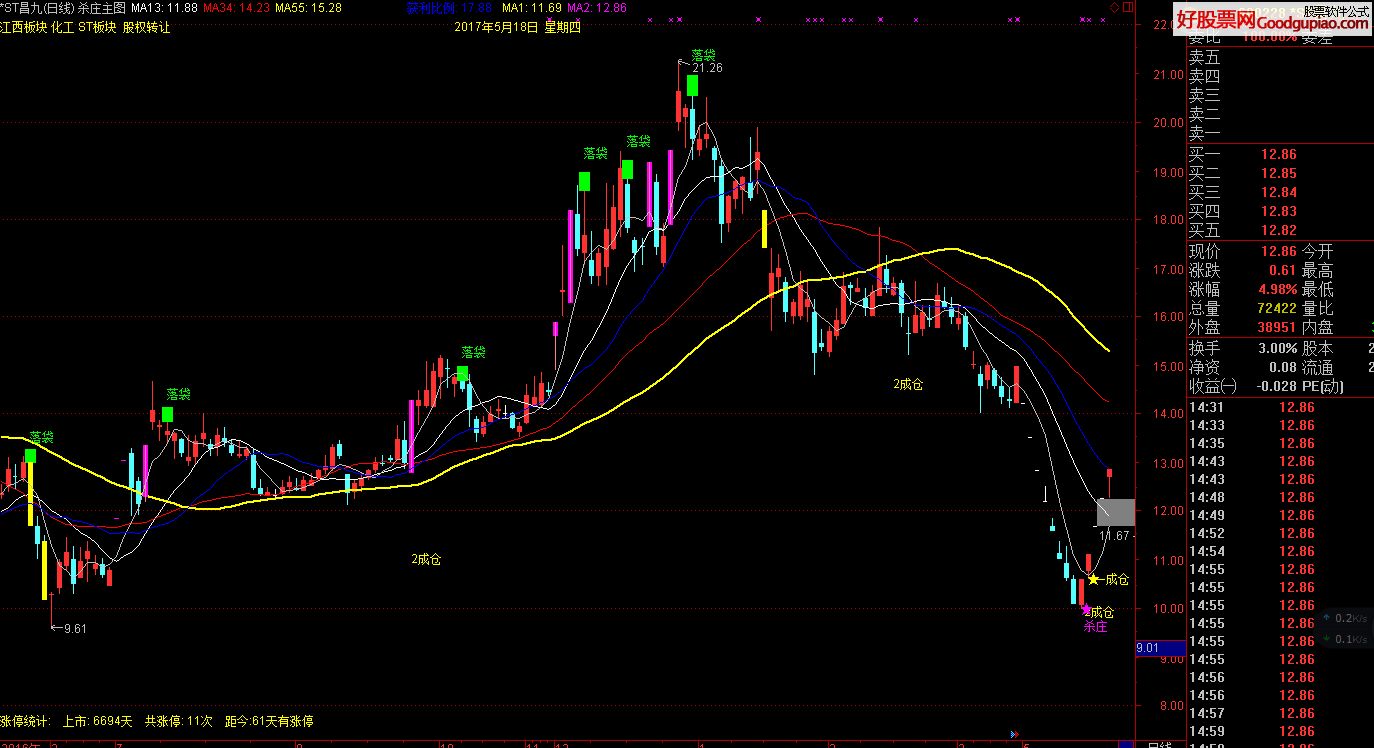Click the 股权转让 concept link
The width and height of the screenshot is (1374, 748).
147,27
